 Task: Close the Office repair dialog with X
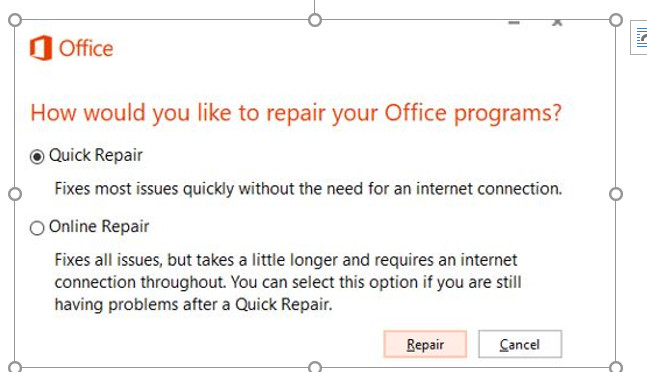pyautogui.click(x=557, y=23)
